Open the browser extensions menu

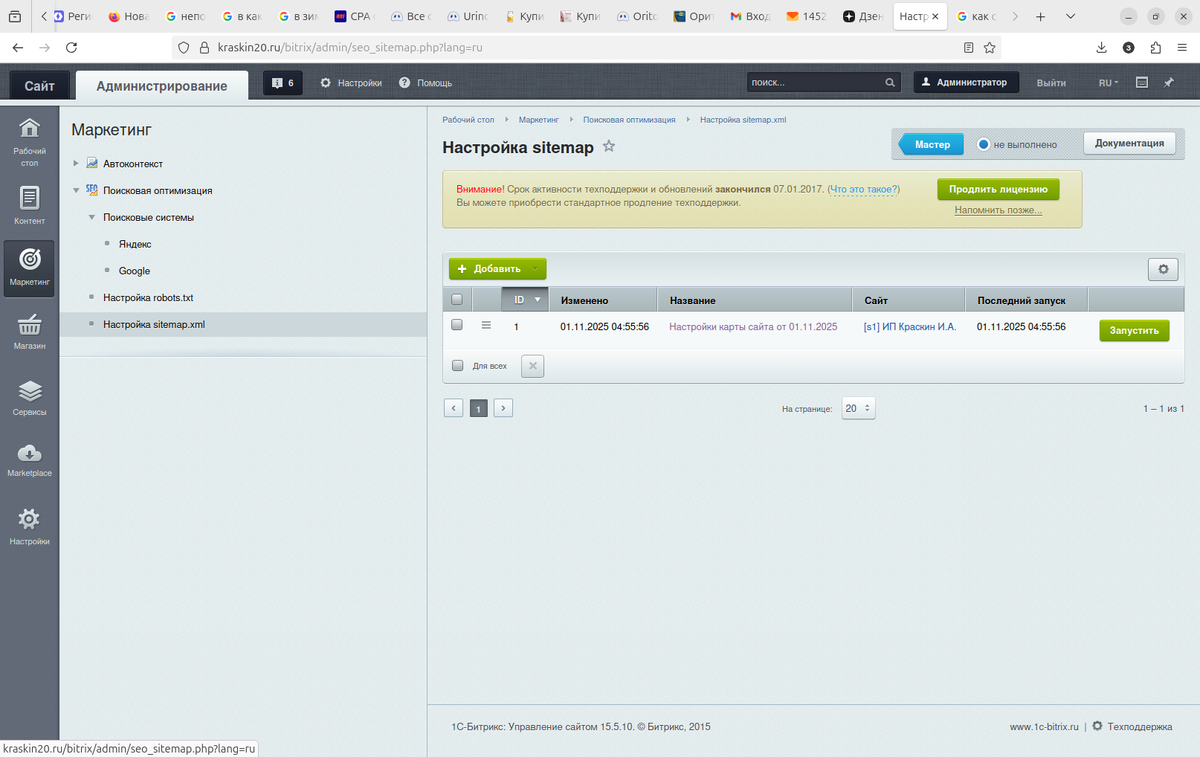1156,47
